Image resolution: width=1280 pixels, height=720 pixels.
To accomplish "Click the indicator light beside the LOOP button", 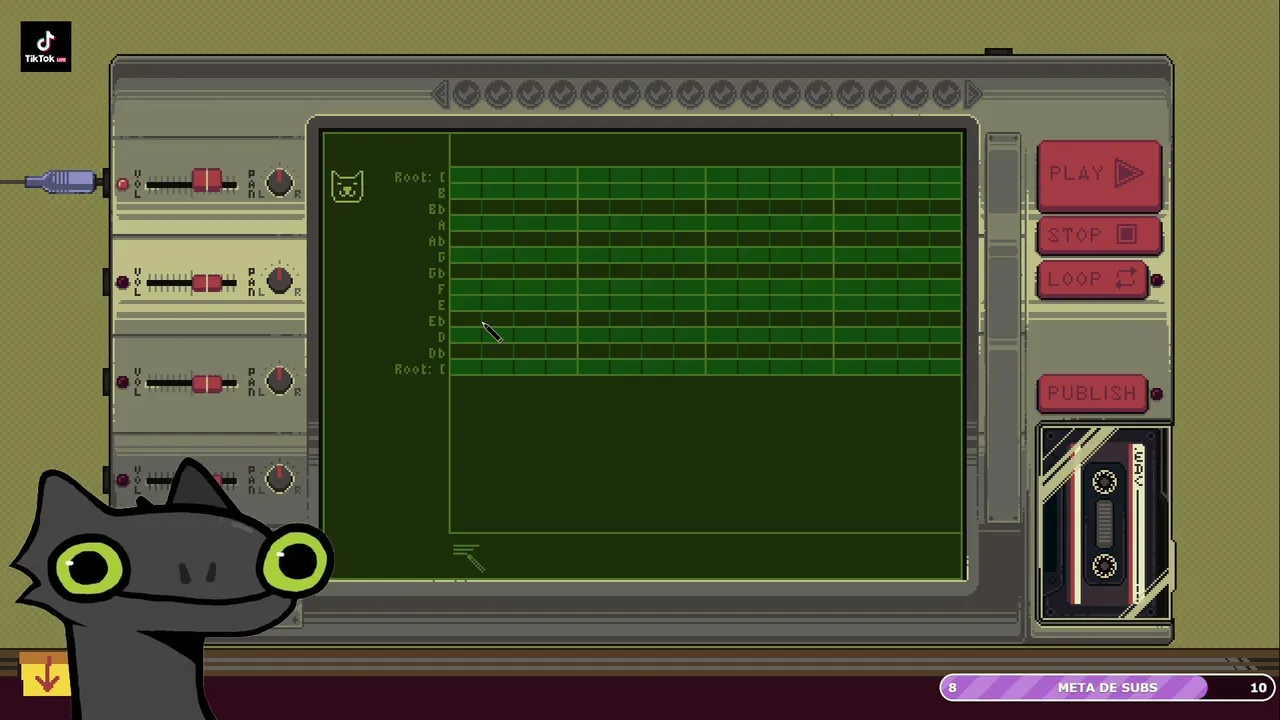I will 1157,280.
